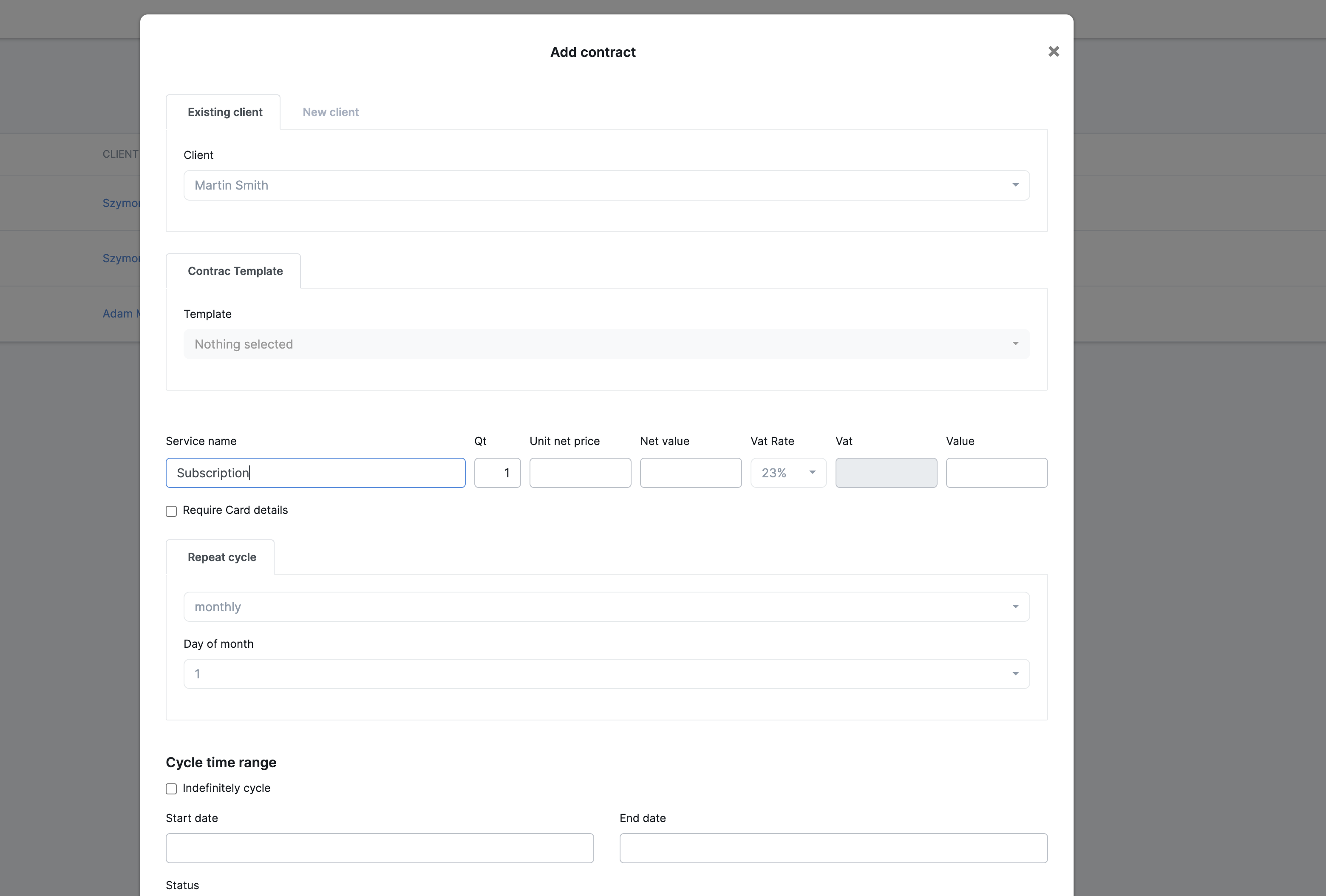Select the Repeat cycle tab
This screenshot has height=896, width=1326.
click(x=221, y=557)
